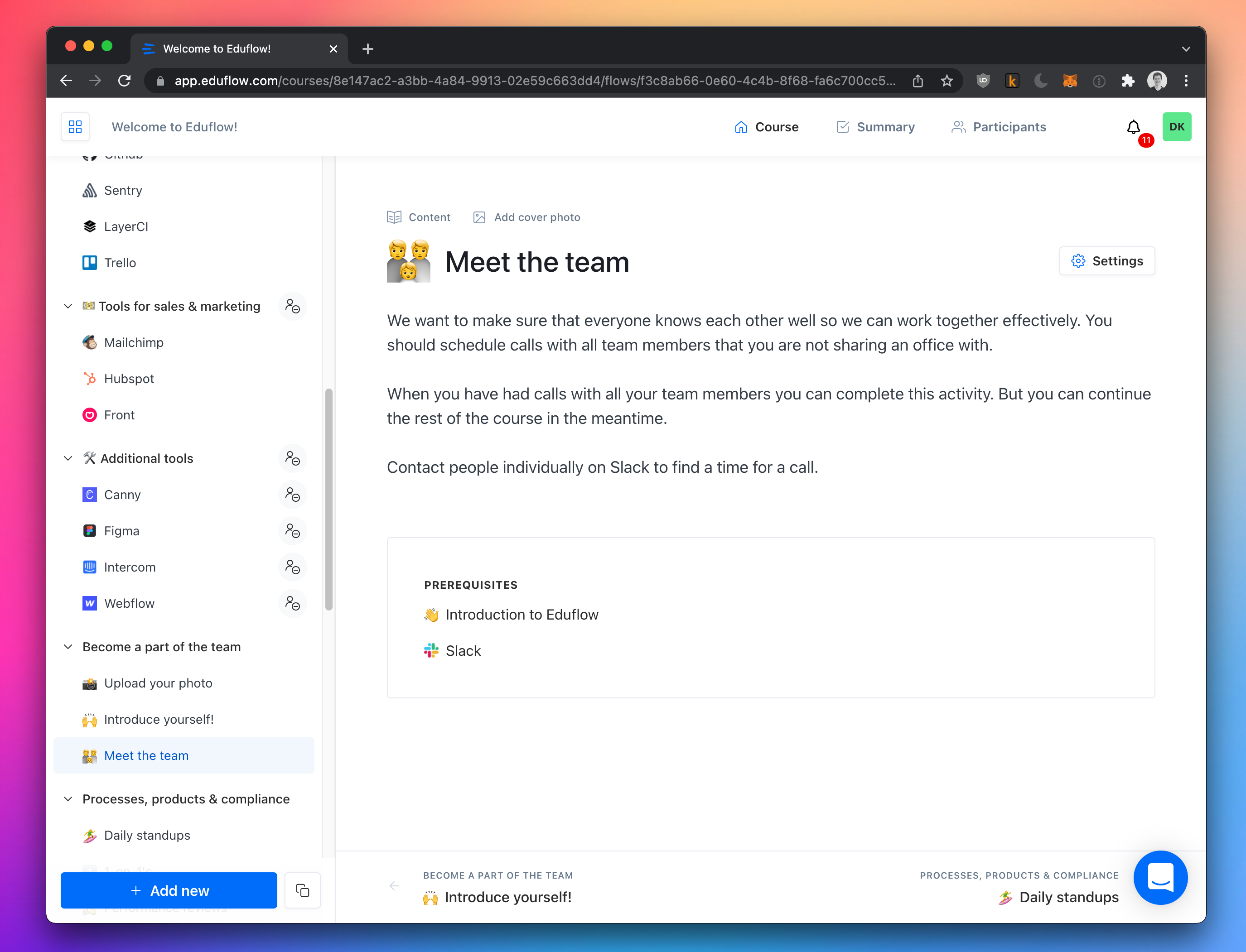Open the activity Settings button
The image size is (1246, 952).
(x=1106, y=261)
